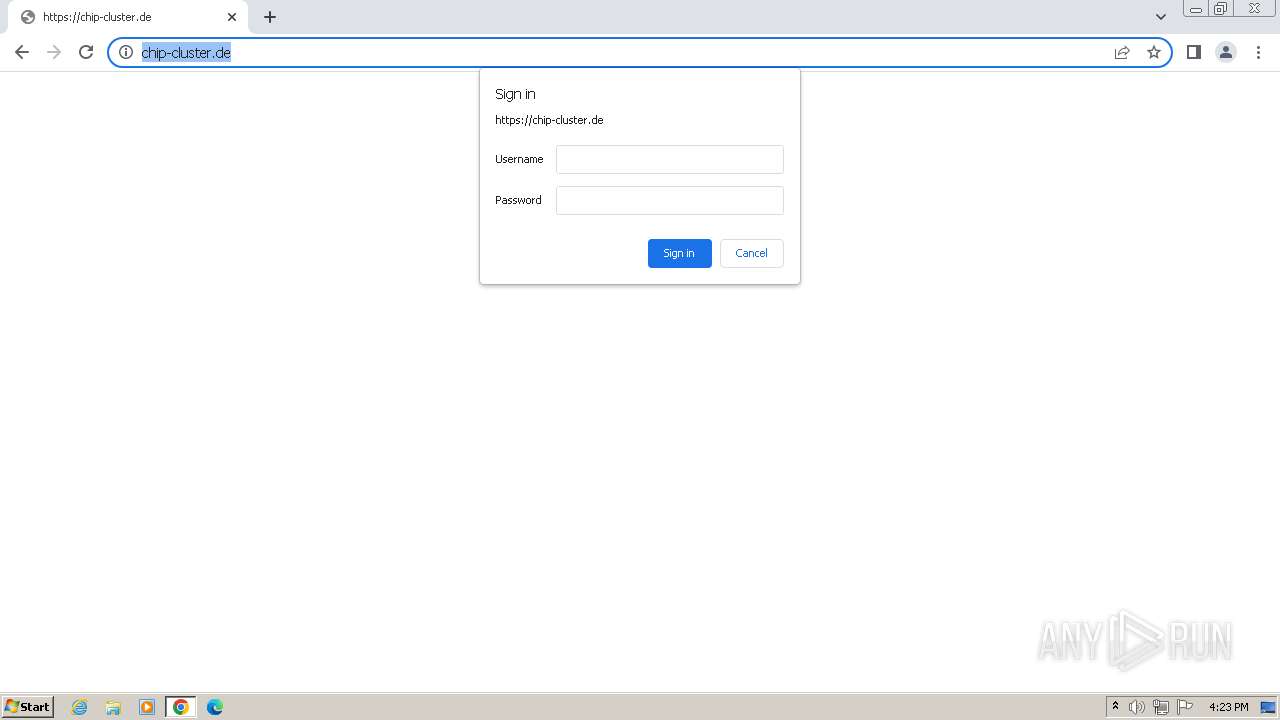
Task: Focus the Password input field
Action: pos(670,200)
